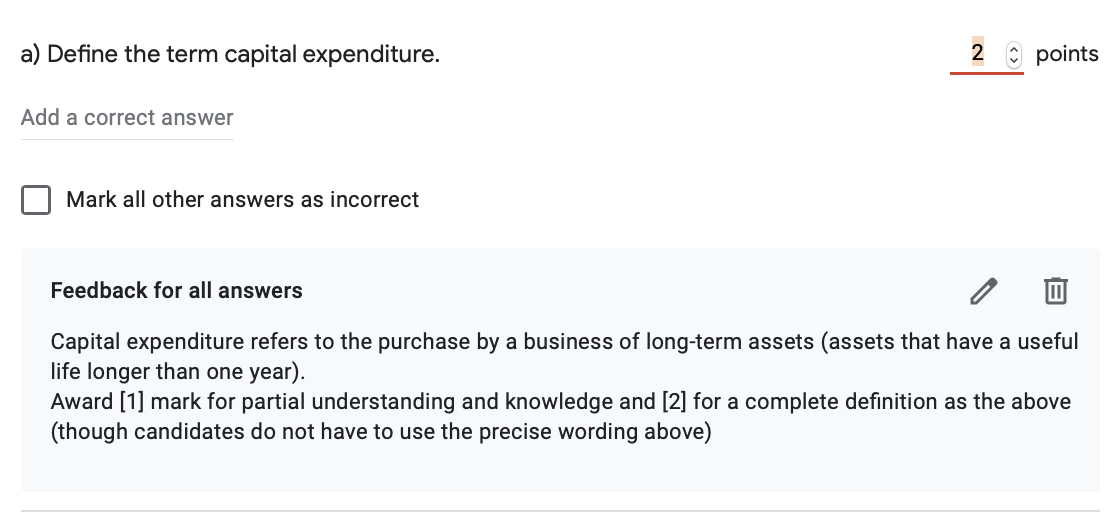Click the empty bottom area of the feedback box
Viewport: 1112px width, 522px height.
tap(560, 468)
